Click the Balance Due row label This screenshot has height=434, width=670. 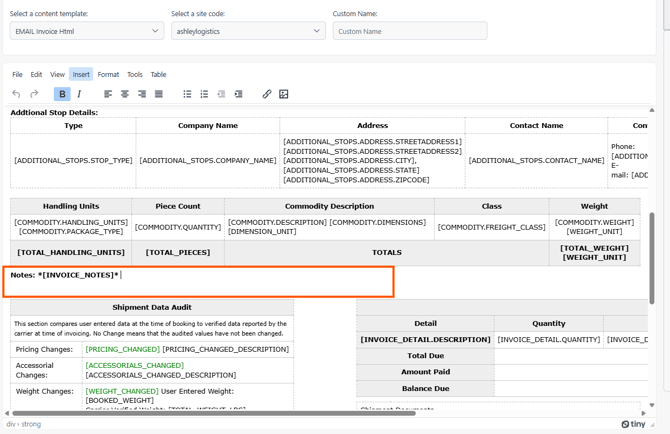point(425,389)
